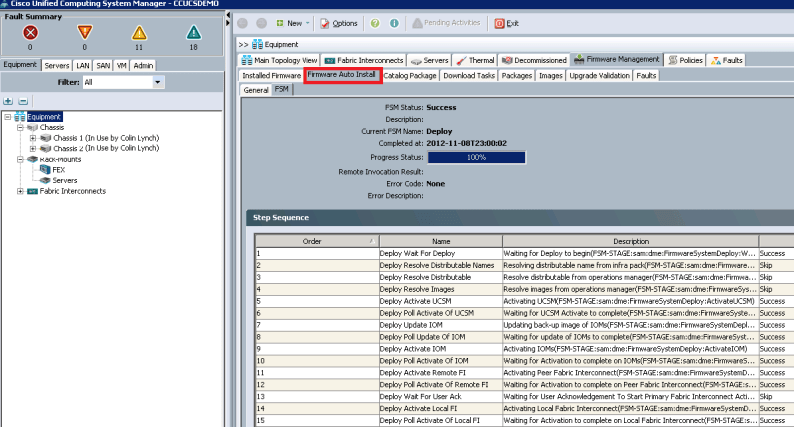Click the warning faults teal triangle icon

[x=194, y=32]
